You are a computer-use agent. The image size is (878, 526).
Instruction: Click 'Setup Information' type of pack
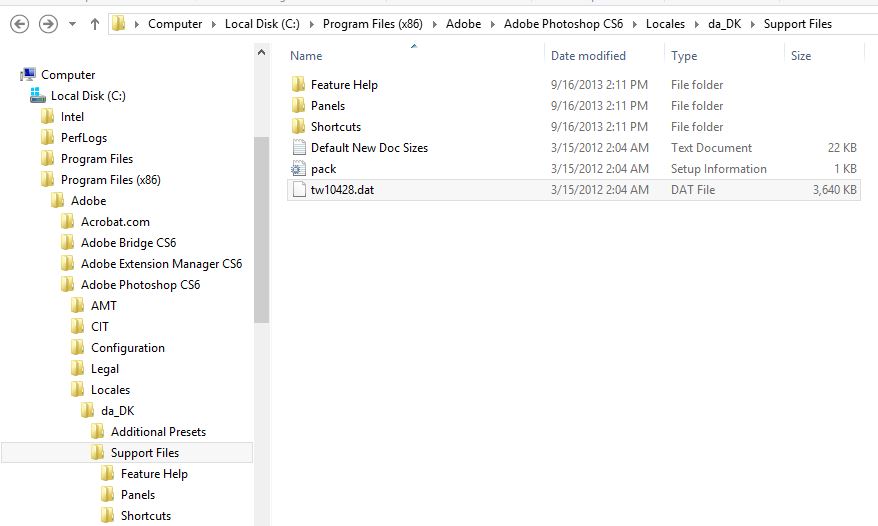pyautogui.click(x=718, y=169)
